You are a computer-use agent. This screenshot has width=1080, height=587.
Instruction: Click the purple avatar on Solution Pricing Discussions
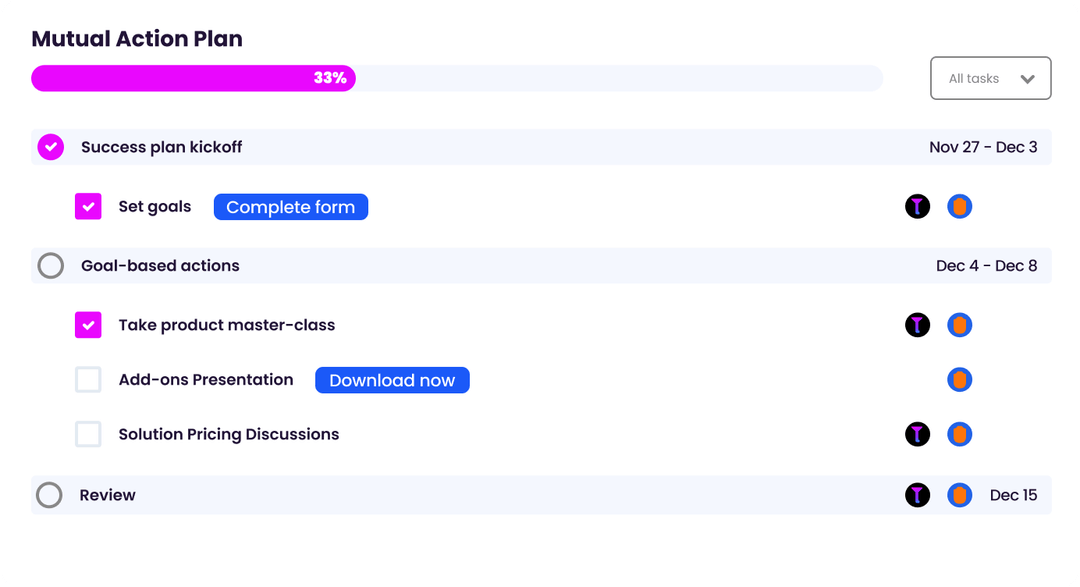pyautogui.click(x=917, y=434)
